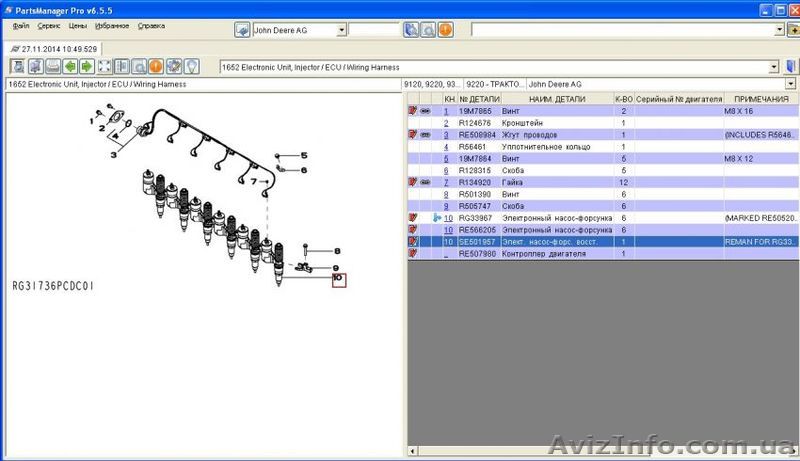Click the green forward arrow toolbar icon
The width and height of the screenshot is (800, 461).
[87, 67]
